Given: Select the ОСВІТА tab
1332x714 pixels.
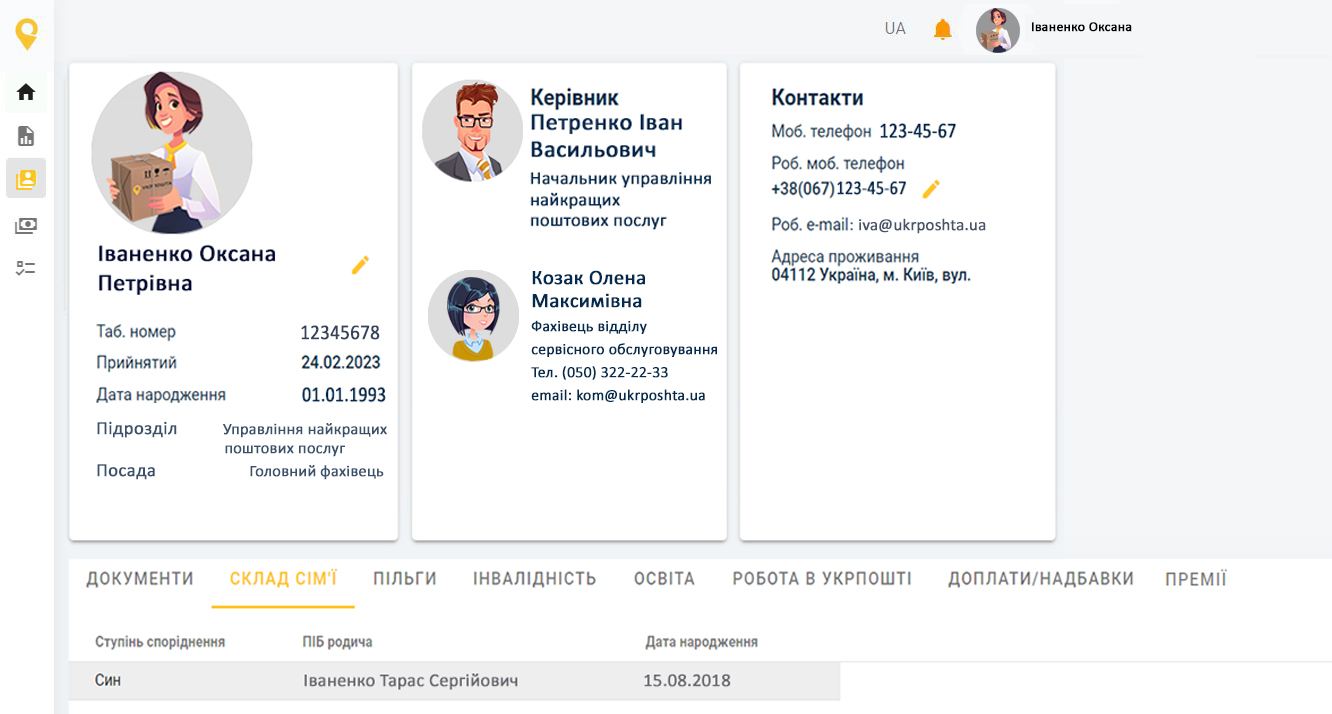Looking at the screenshot, I should pos(664,579).
